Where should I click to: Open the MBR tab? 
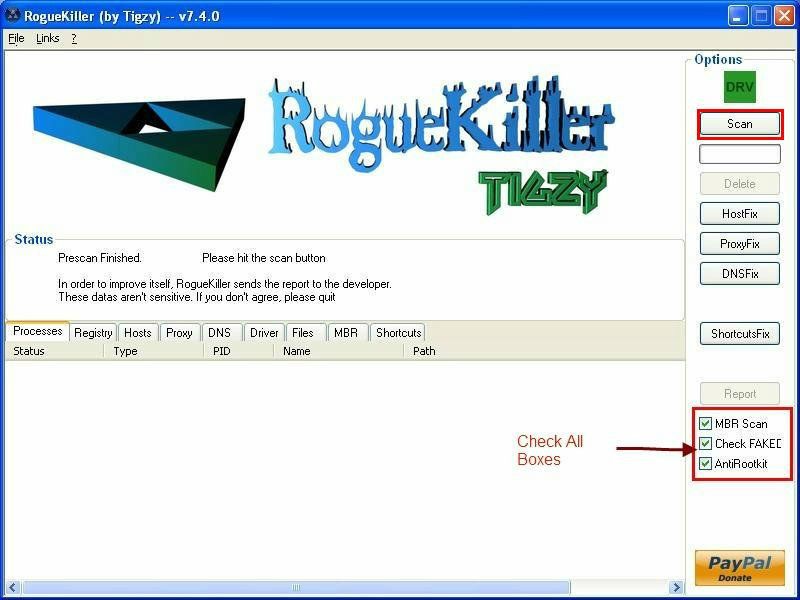[x=347, y=332]
